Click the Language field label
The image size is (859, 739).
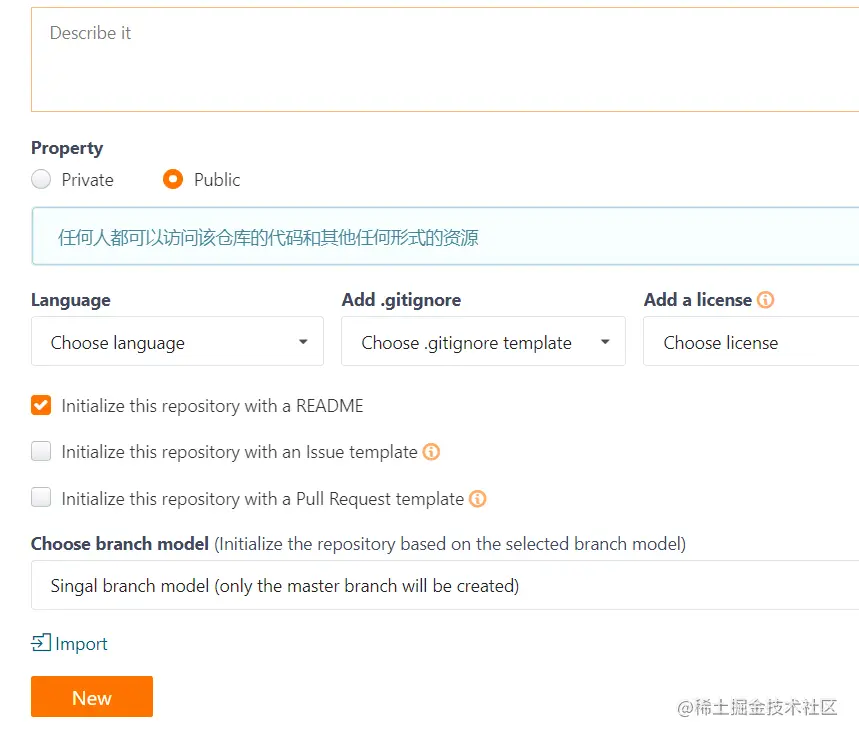(71, 300)
